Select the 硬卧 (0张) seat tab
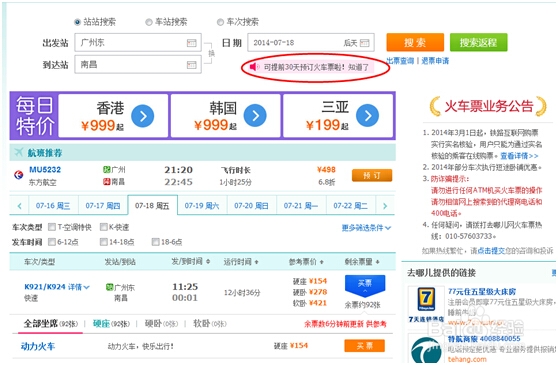This screenshot has width=558, height=365. (x=161, y=324)
